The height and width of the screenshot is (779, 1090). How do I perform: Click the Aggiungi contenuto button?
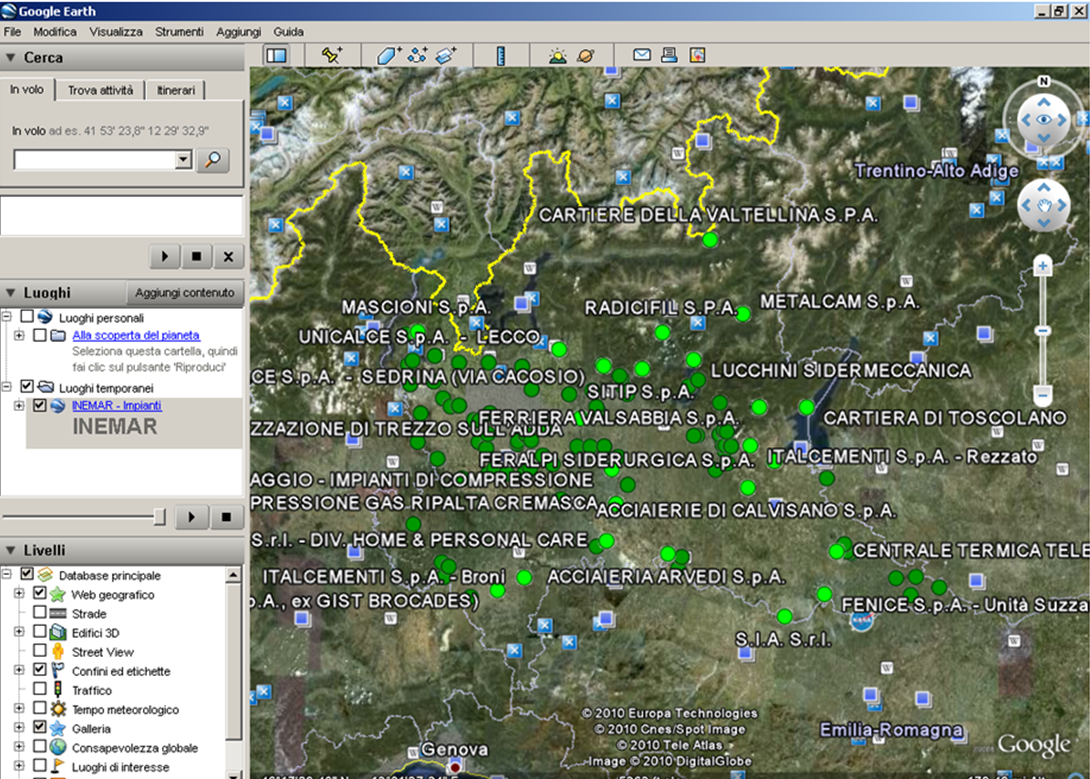point(185,293)
